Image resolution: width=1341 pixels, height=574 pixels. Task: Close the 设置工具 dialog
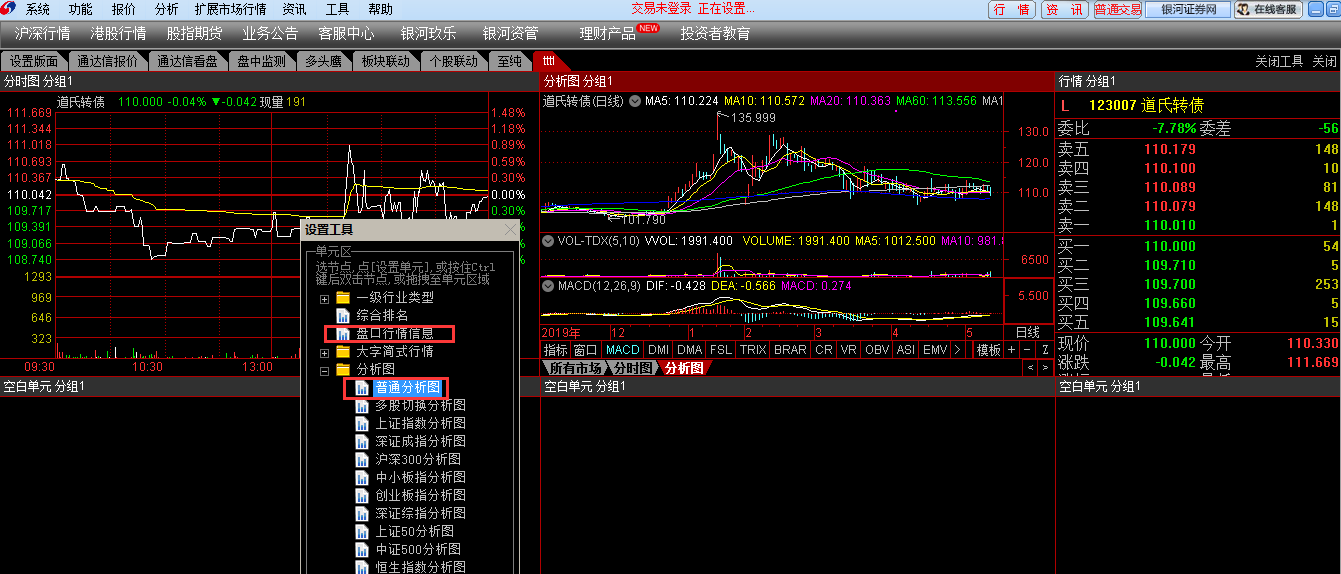(511, 229)
